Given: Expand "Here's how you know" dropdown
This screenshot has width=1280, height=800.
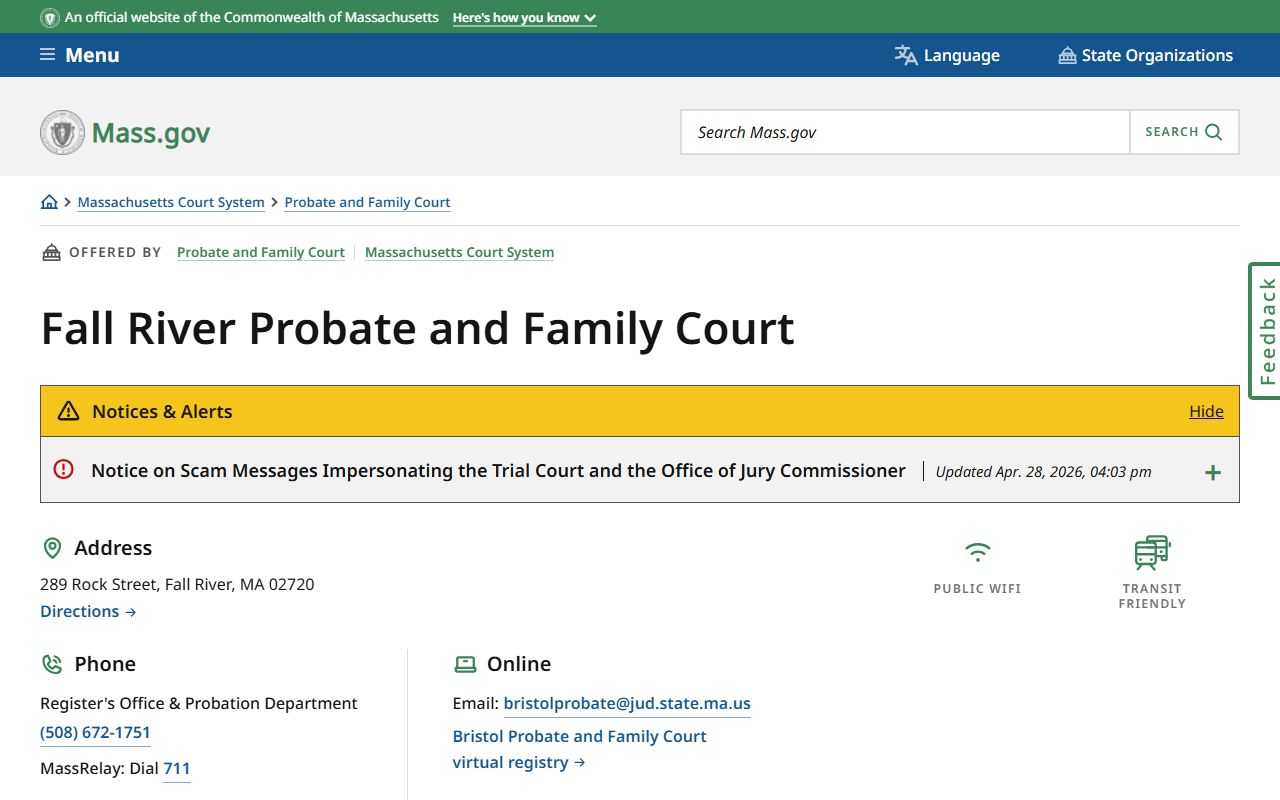Looking at the screenshot, I should [x=524, y=18].
